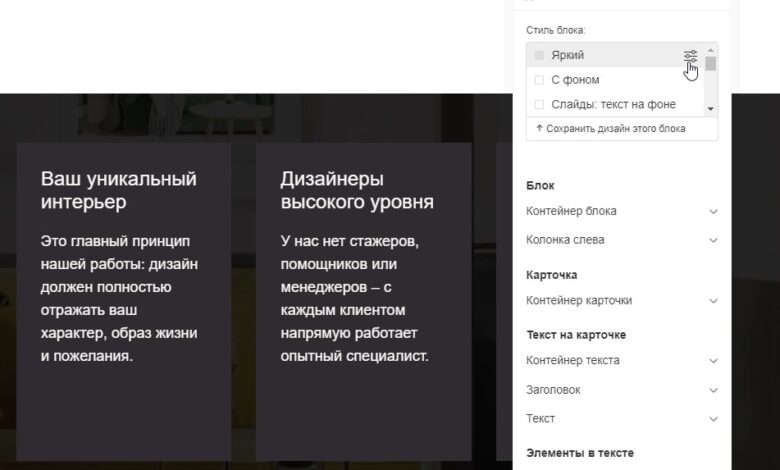Image resolution: width=780 pixels, height=470 pixels.
Task: Expand Контейнер блока section
Action: [x=713, y=211]
